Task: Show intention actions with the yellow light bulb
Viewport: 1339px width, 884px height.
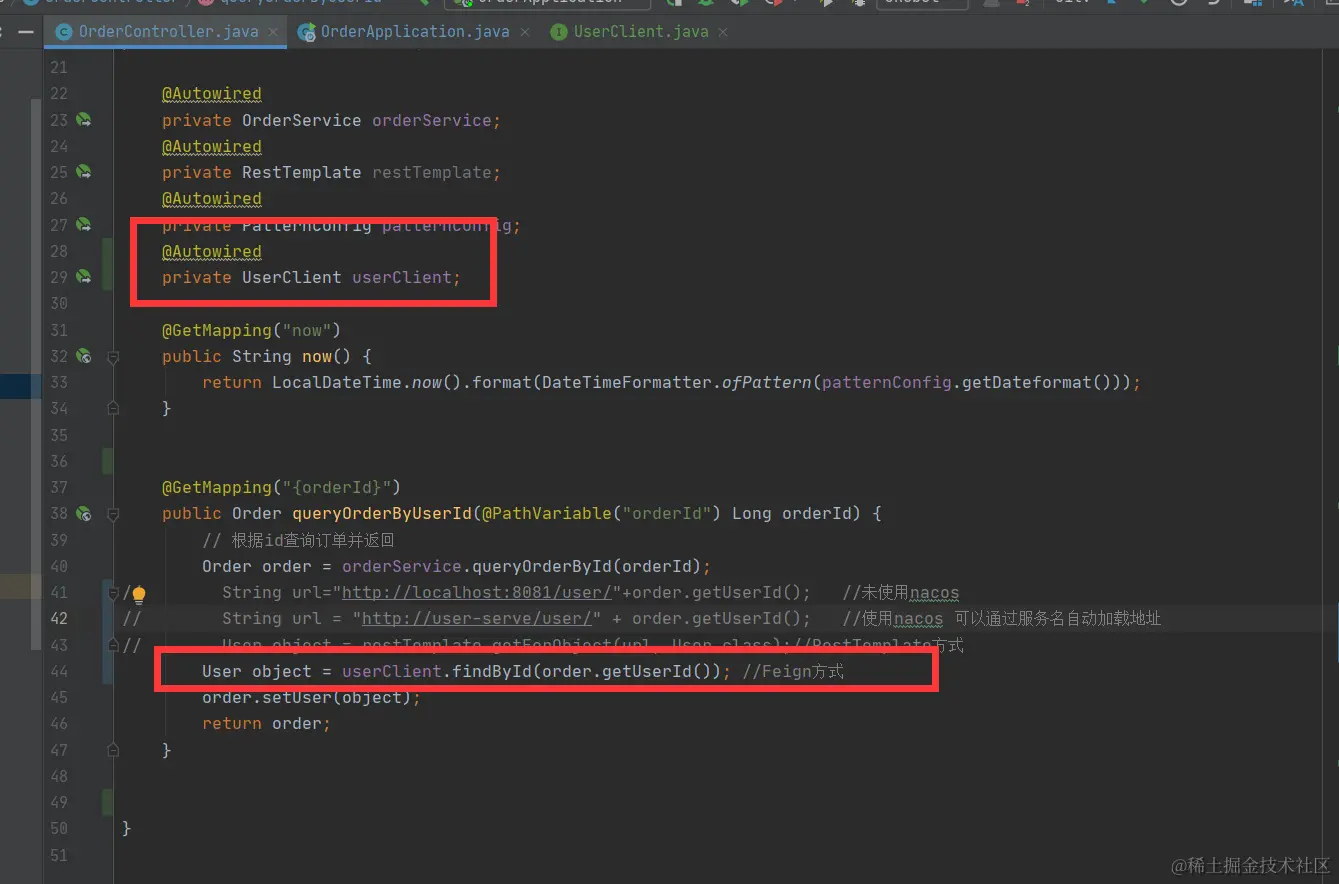Action: [139, 595]
